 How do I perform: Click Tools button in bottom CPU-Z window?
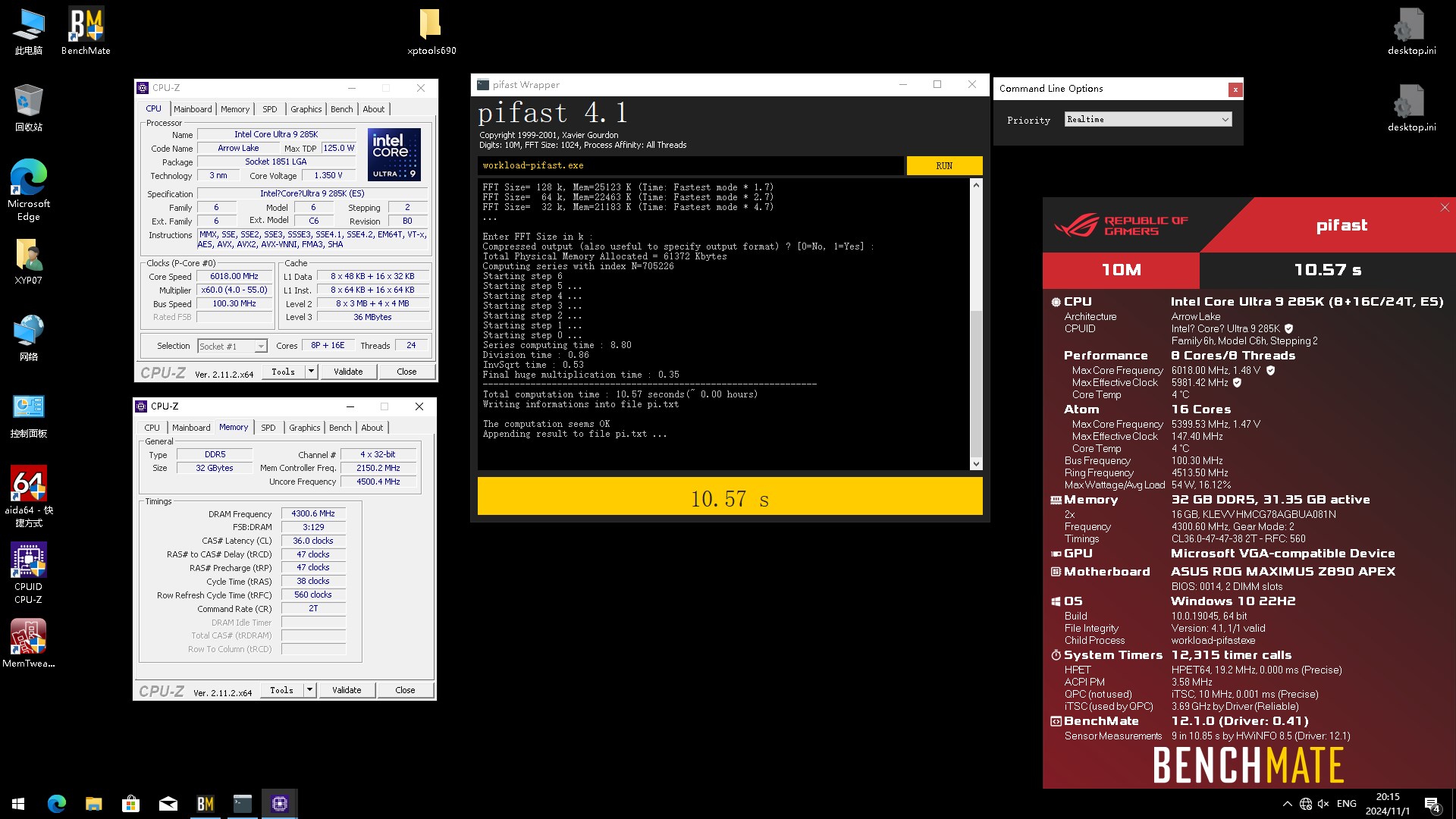[282, 690]
